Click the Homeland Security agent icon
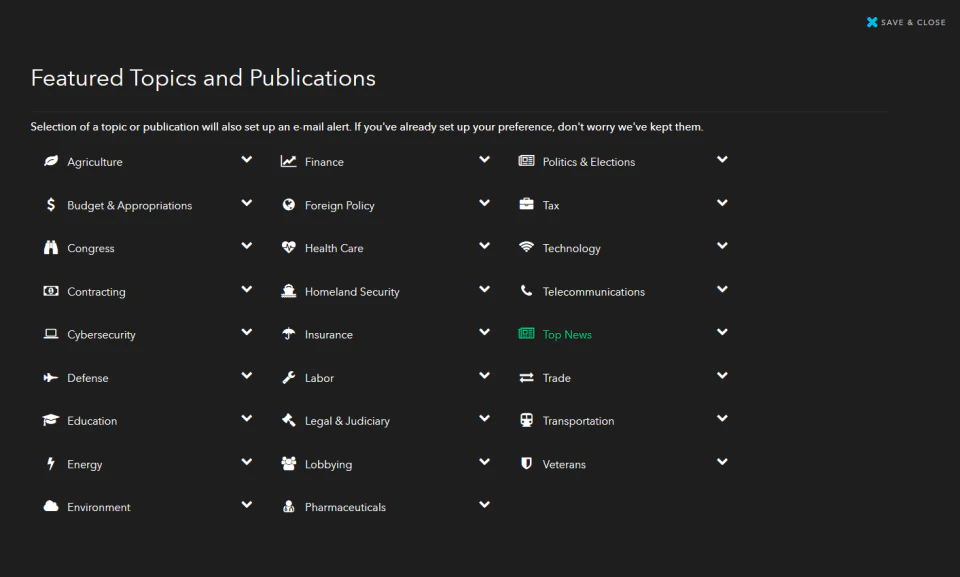 click(288, 290)
